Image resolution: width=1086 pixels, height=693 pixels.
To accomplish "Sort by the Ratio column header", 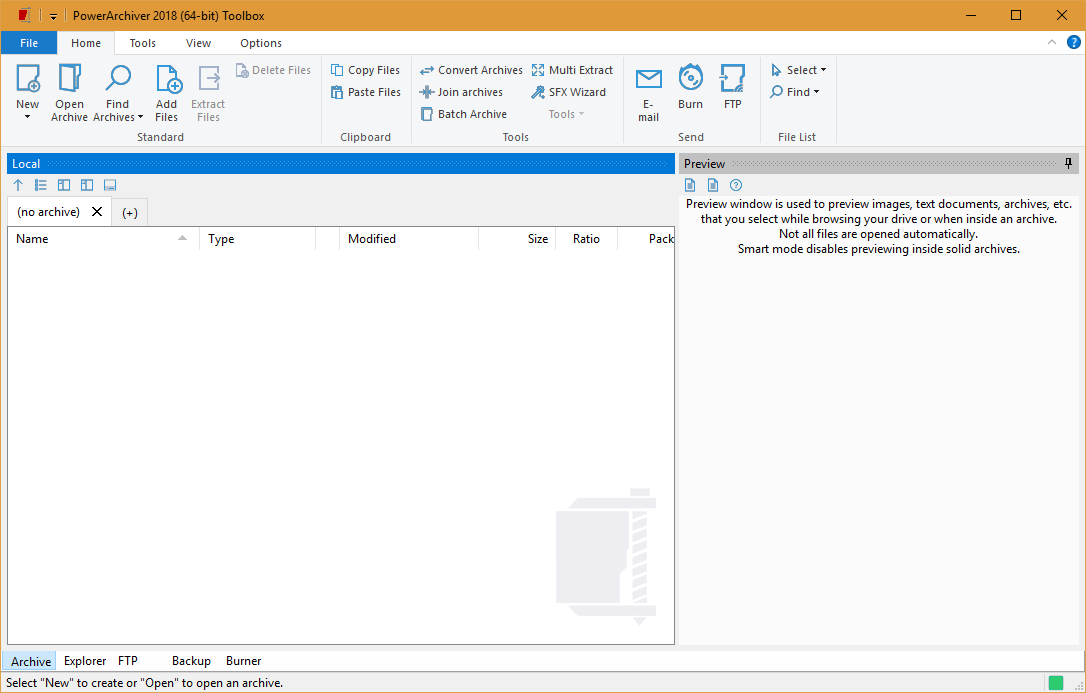I will [586, 239].
